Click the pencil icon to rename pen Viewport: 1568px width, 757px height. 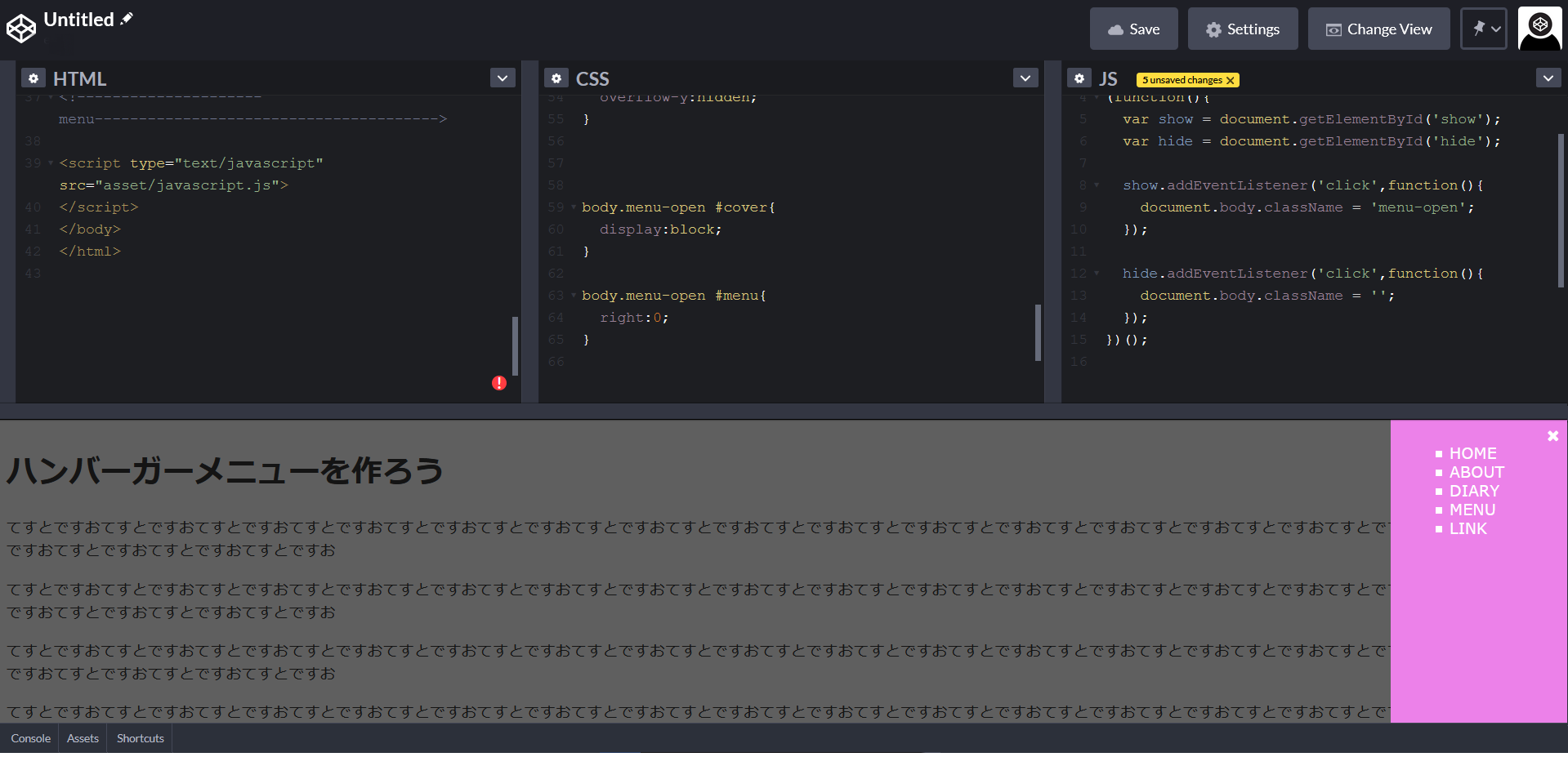pyautogui.click(x=127, y=19)
